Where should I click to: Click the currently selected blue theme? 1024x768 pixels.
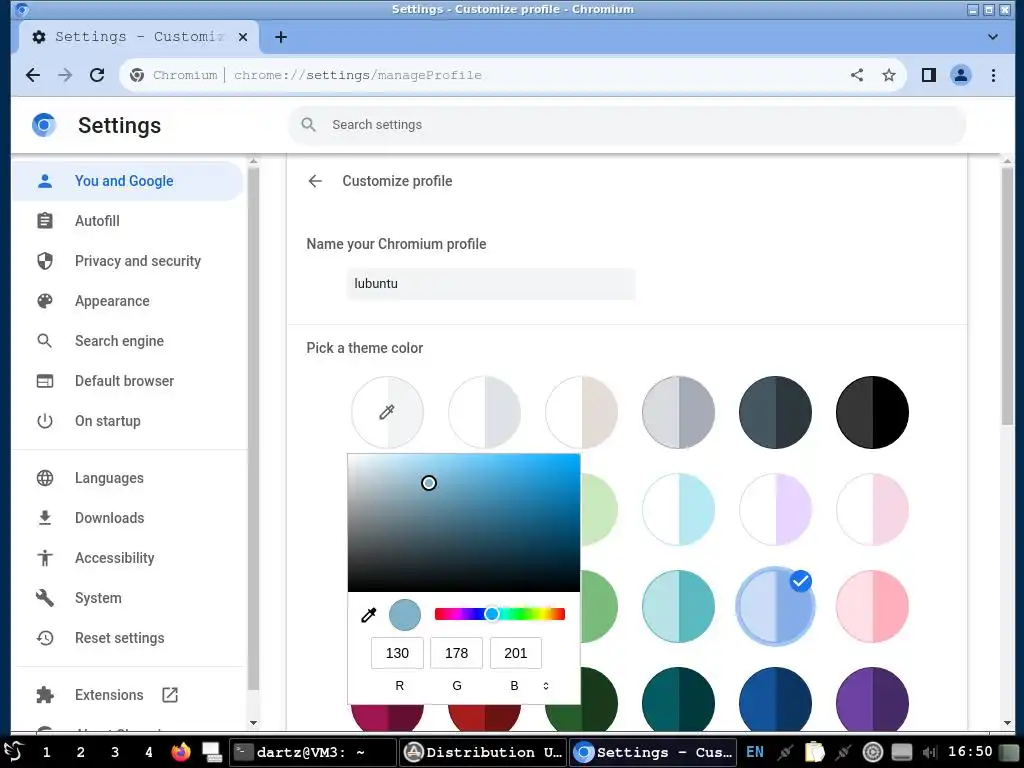(x=775, y=606)
